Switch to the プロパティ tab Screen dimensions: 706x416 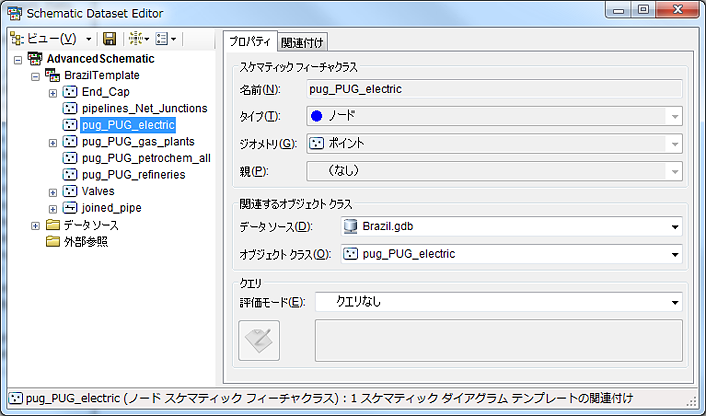250,41
